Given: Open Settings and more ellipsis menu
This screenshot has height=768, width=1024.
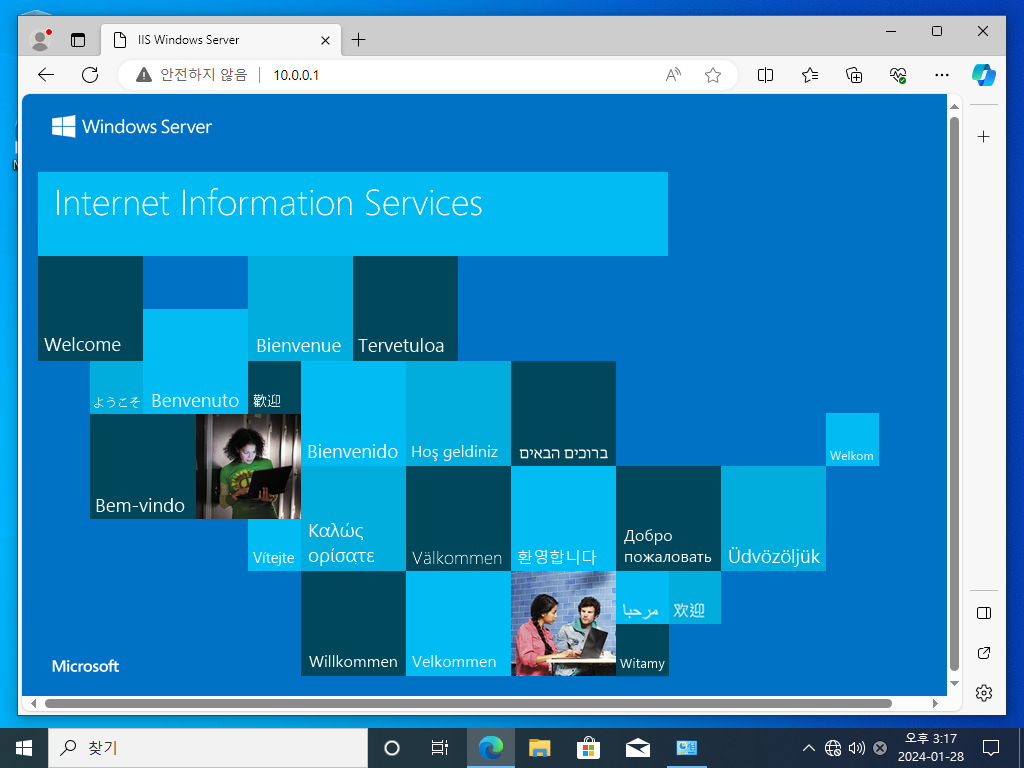Looking at the screenshot, I should point(942,75).
